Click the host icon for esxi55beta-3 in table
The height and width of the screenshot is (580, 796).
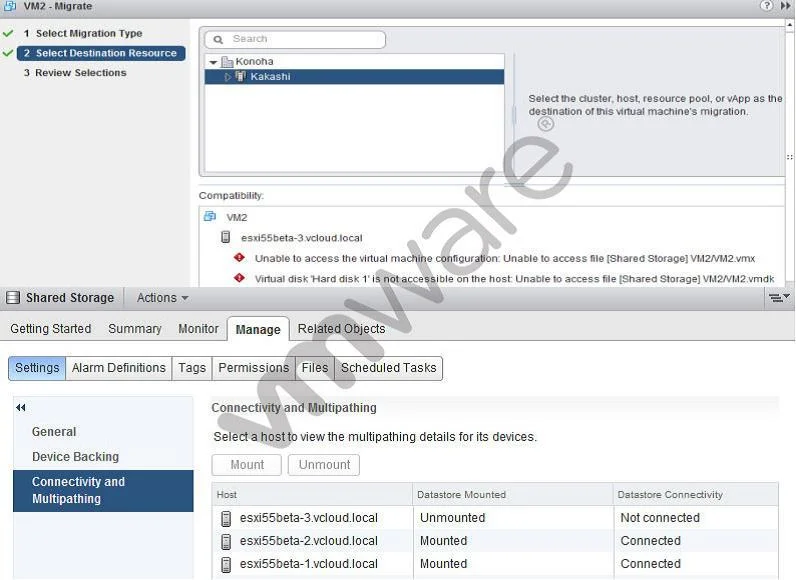tap(226, 518)
